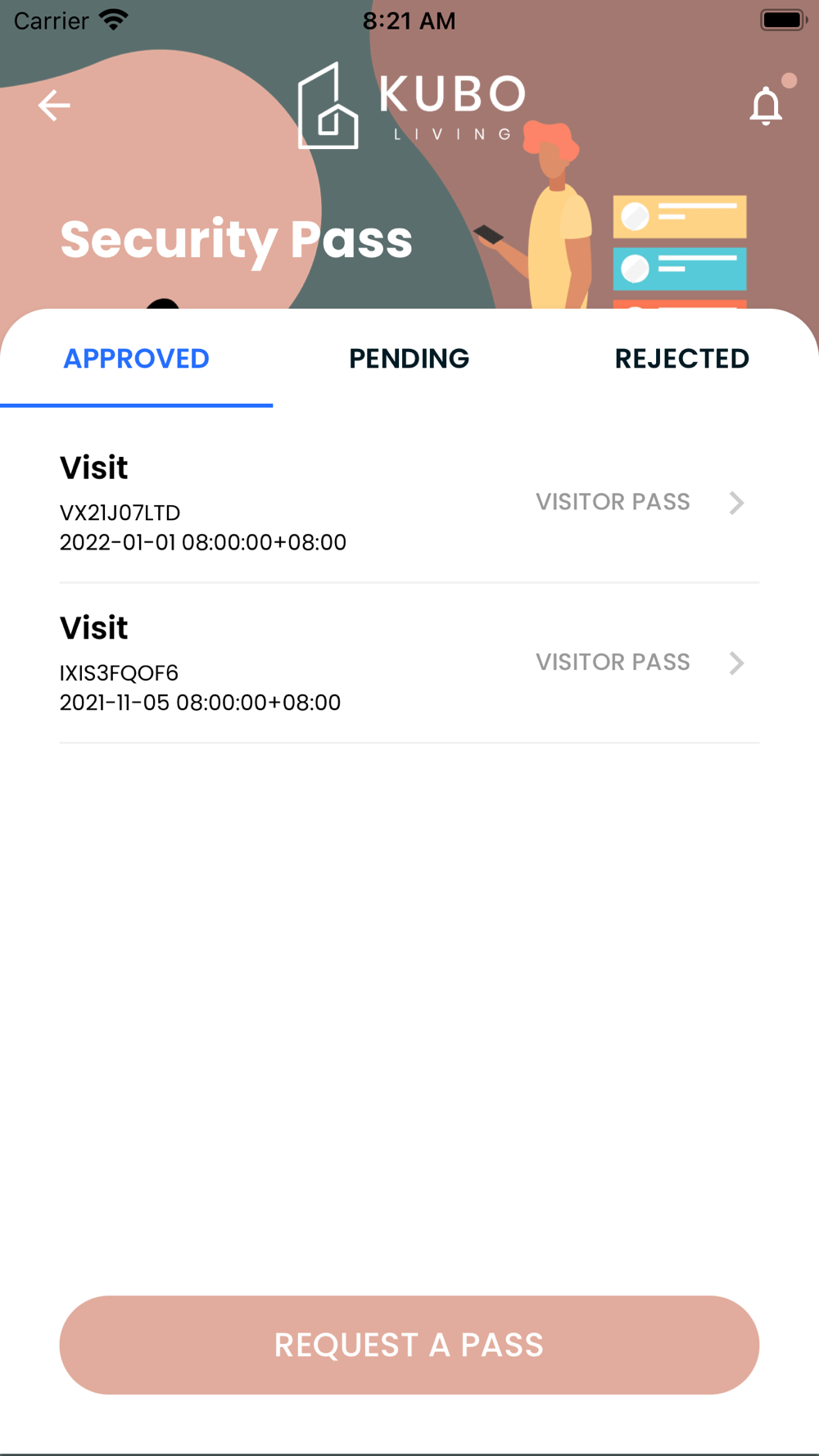This screenshot has height=1456, width=819.
Task: Tap the Kubo Living house logo
Action: point(328,106)
